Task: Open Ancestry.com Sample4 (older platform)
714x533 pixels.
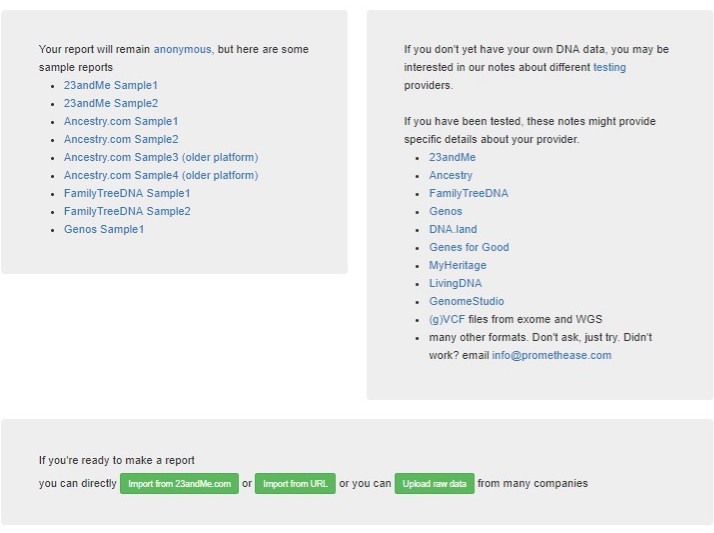Action: pyautogui.click(x=161, y=175)
